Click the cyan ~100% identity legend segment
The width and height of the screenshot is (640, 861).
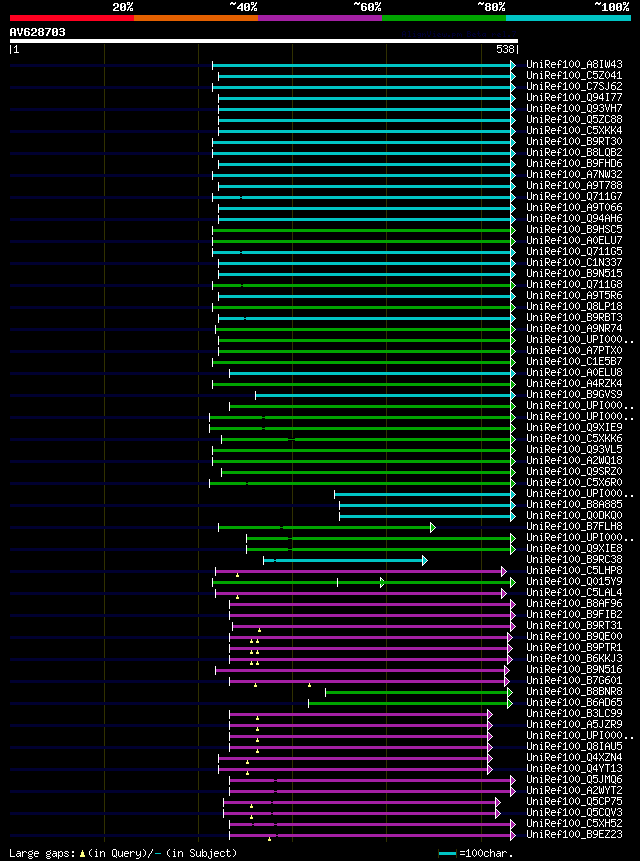coord(568,18)
